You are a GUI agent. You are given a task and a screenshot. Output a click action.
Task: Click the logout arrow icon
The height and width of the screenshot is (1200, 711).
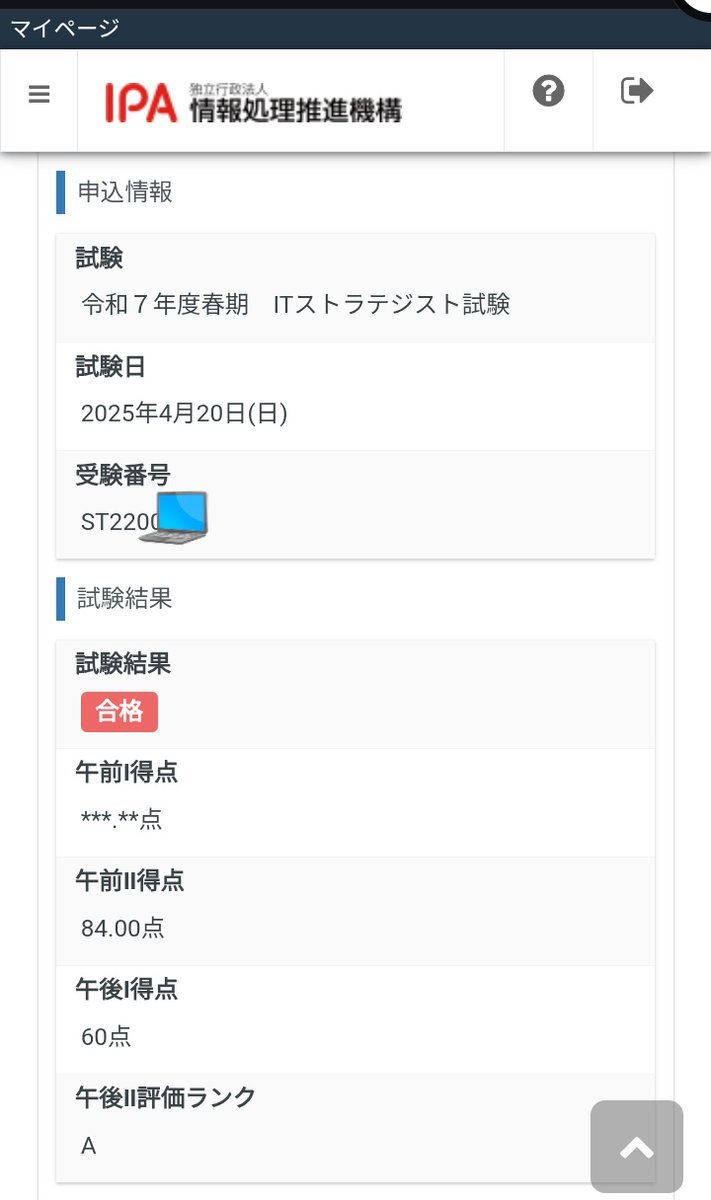click(637, 91)
